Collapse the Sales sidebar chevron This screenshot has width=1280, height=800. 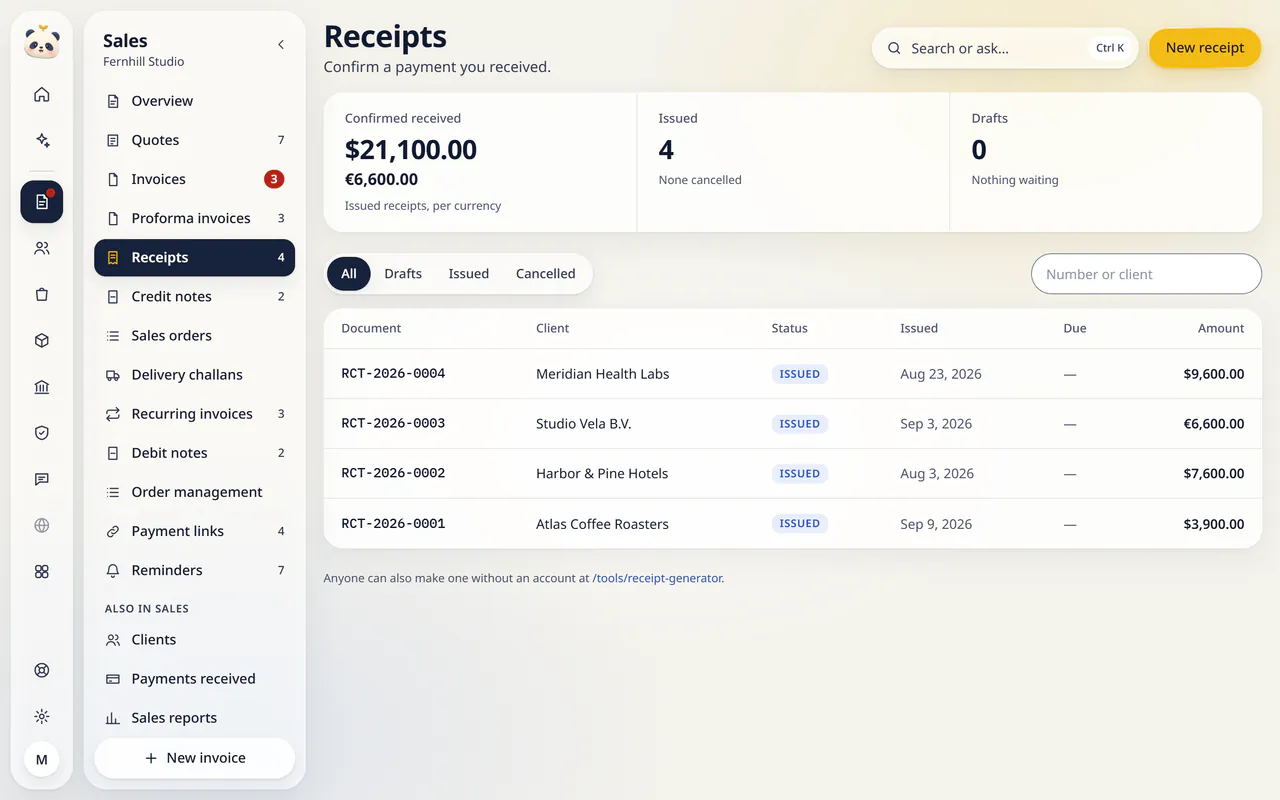coord(281,44)
